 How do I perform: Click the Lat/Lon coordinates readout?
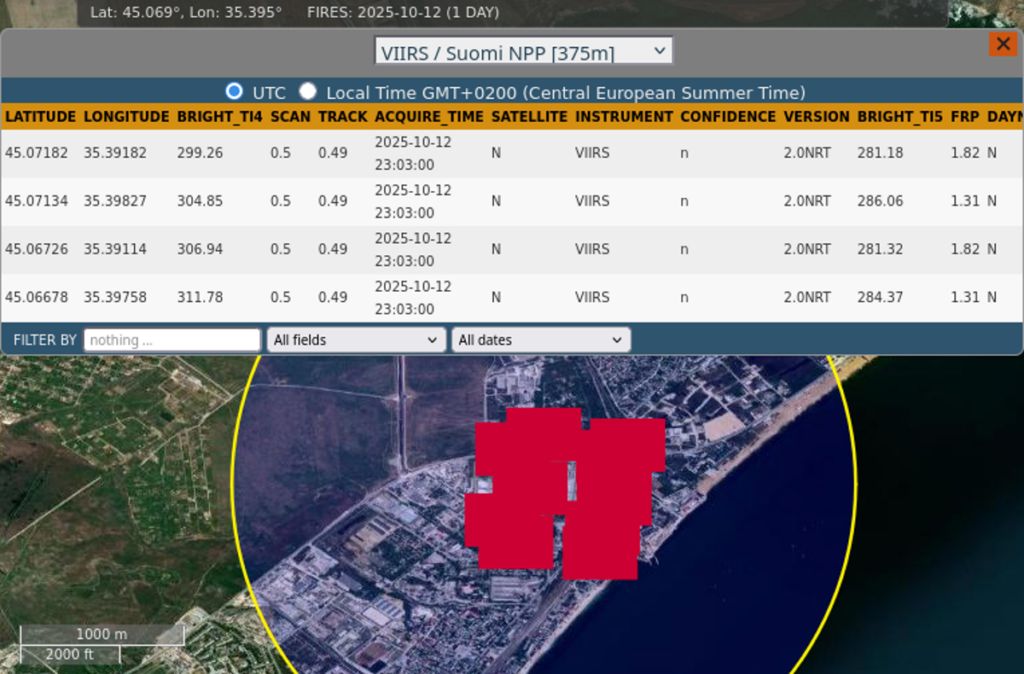(186, 12)
